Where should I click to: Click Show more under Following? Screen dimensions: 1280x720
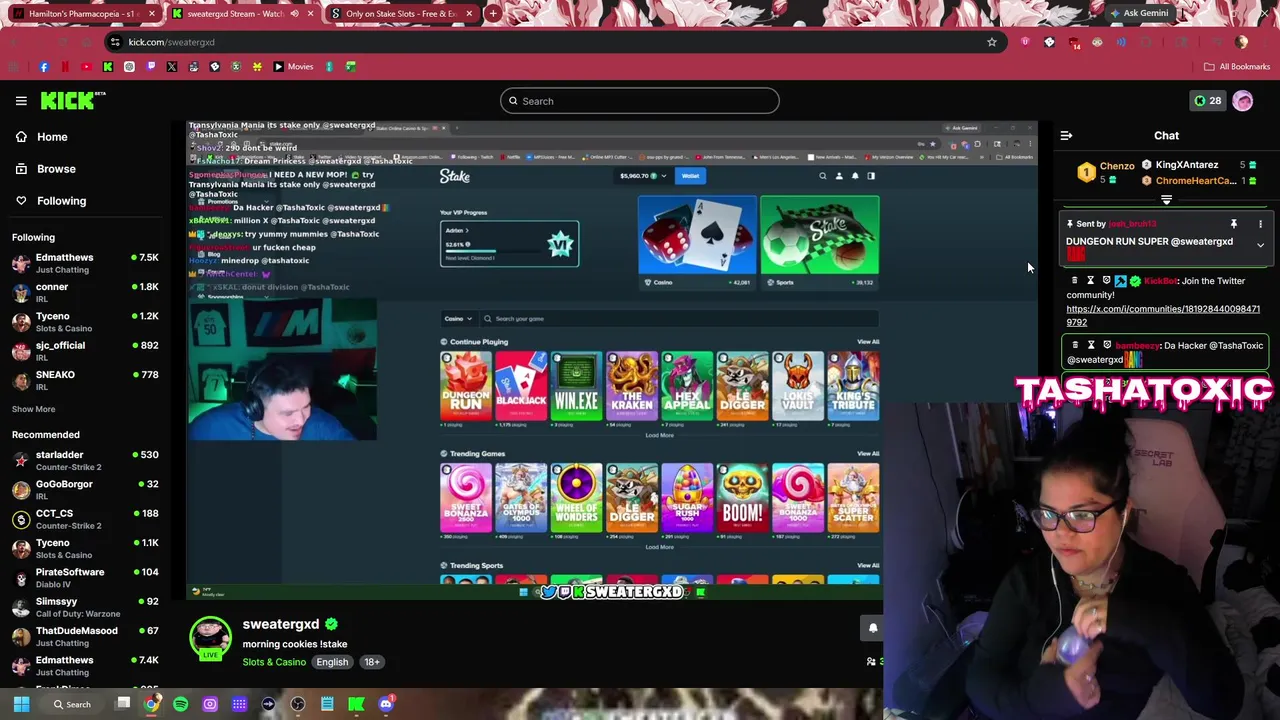pos(33,409)
